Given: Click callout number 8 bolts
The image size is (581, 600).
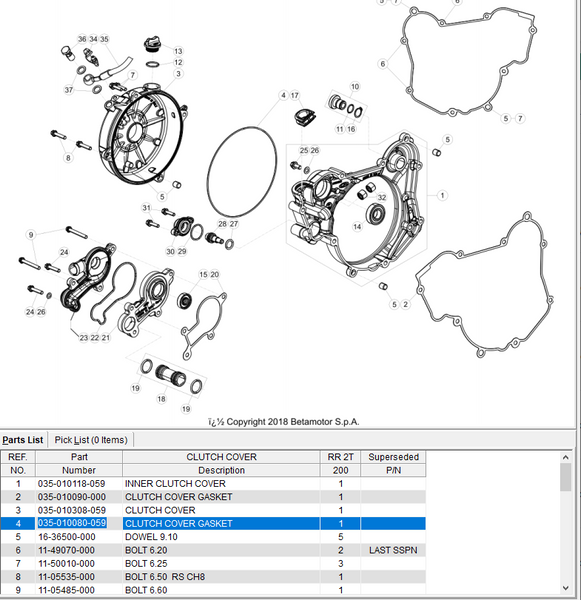Looking at the screenshot, I should [68, 158].
